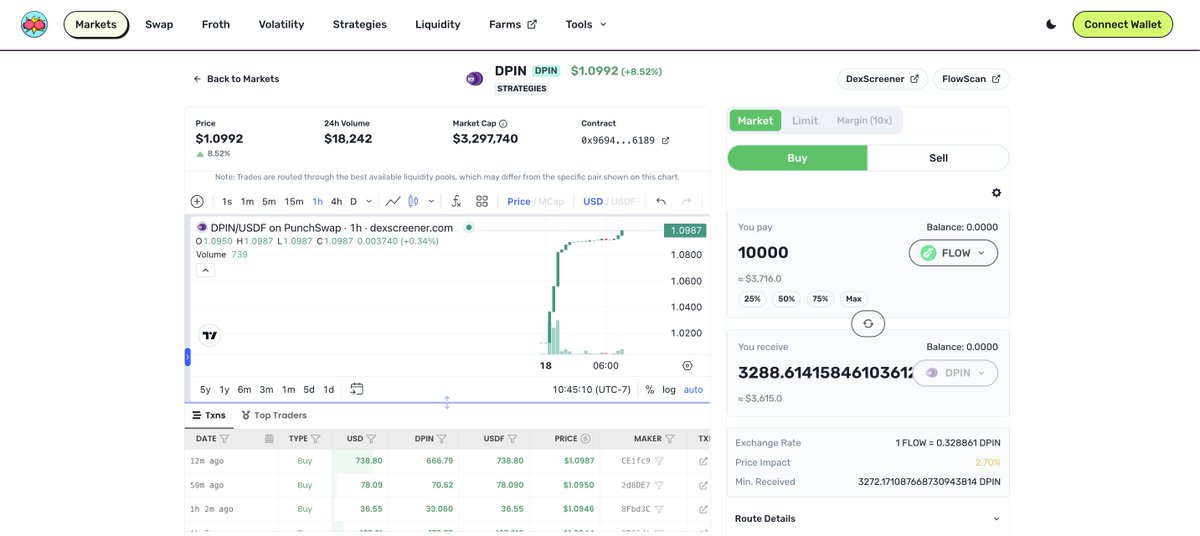
Task: Switch to Buy side
Action: (797, 158)
